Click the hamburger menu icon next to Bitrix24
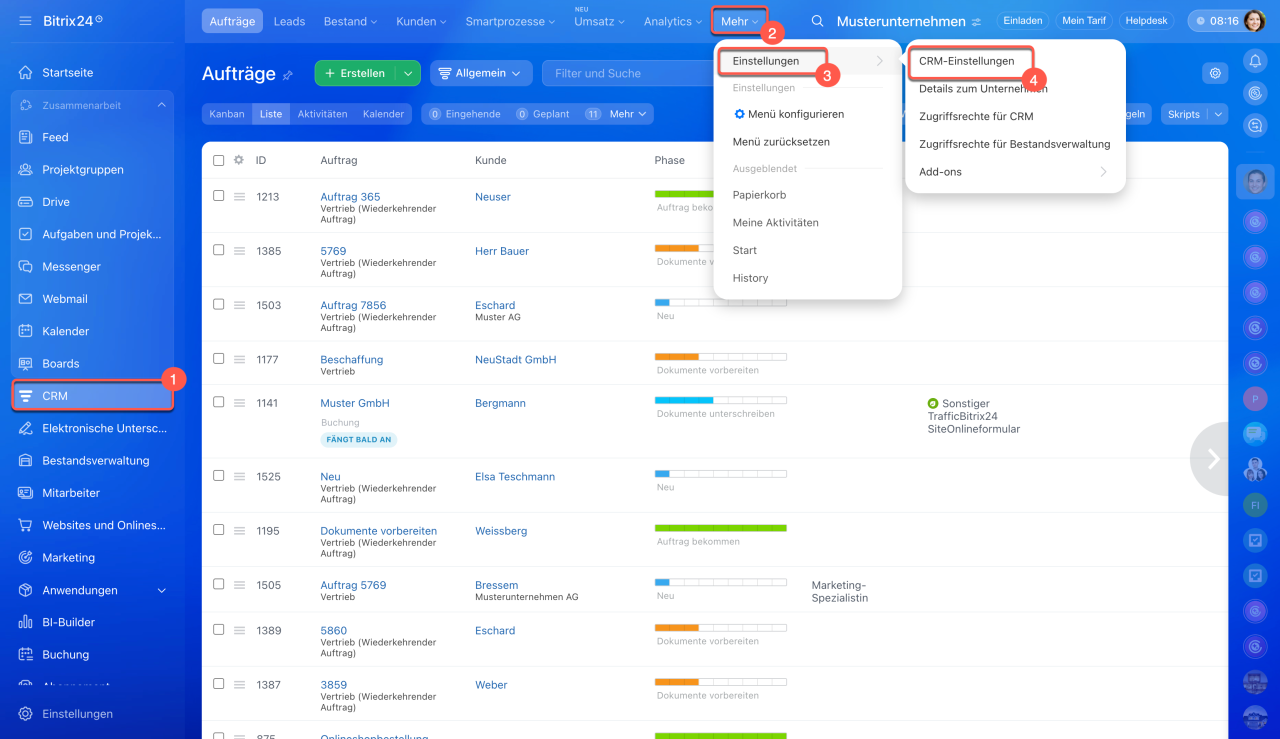This screenshot has width=1280, height=739. 25,21
